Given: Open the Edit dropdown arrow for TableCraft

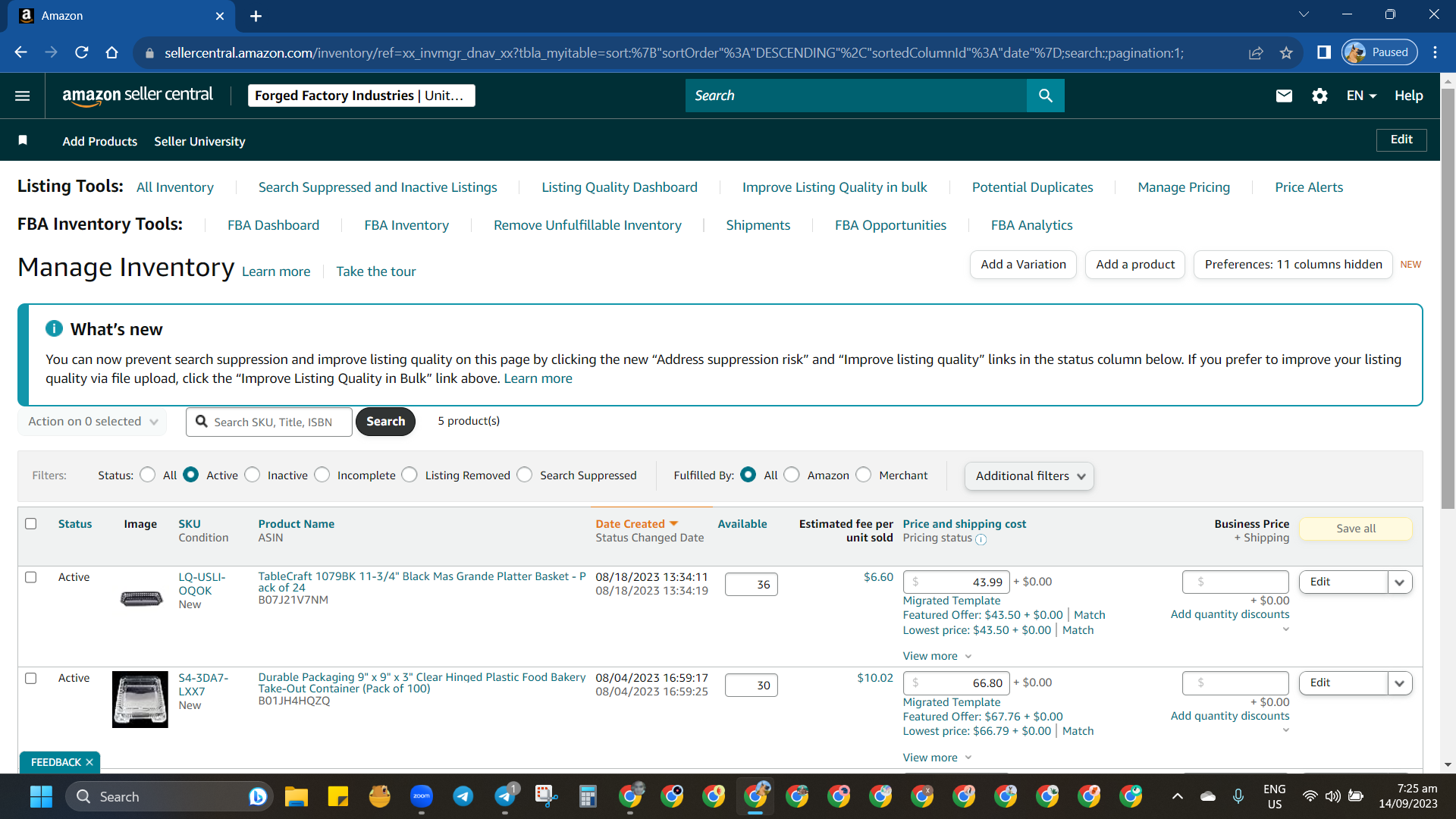Looking at the screenshot, I should click(1400, 582).
